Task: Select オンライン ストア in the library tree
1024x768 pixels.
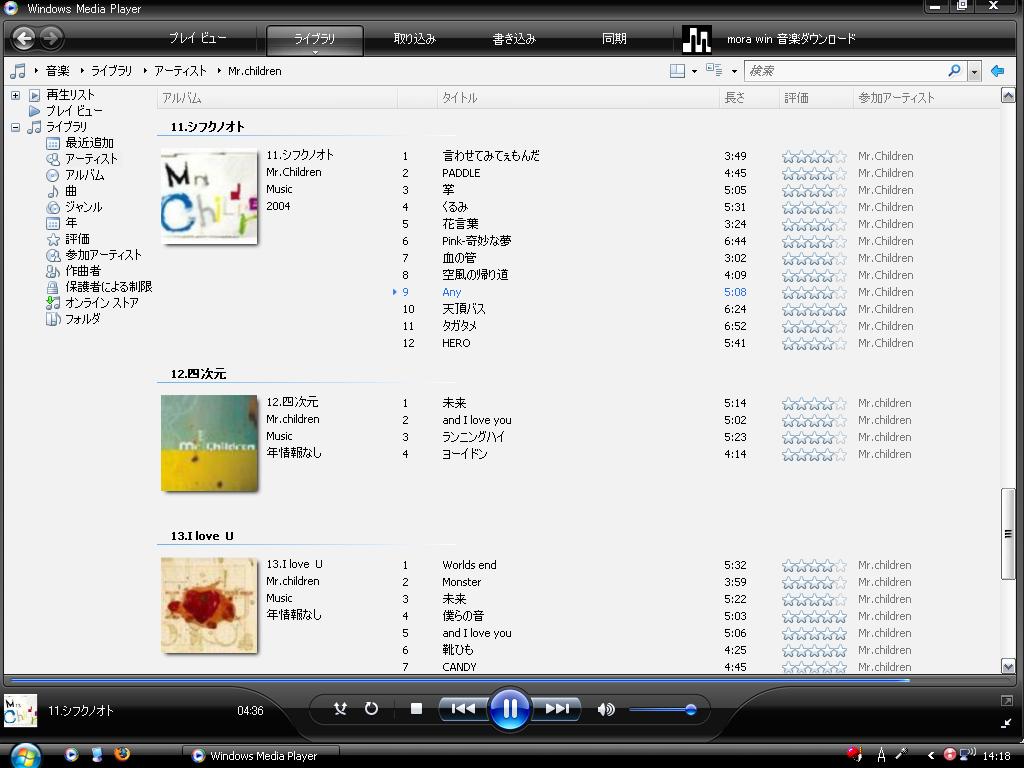Action: (102, 302)
